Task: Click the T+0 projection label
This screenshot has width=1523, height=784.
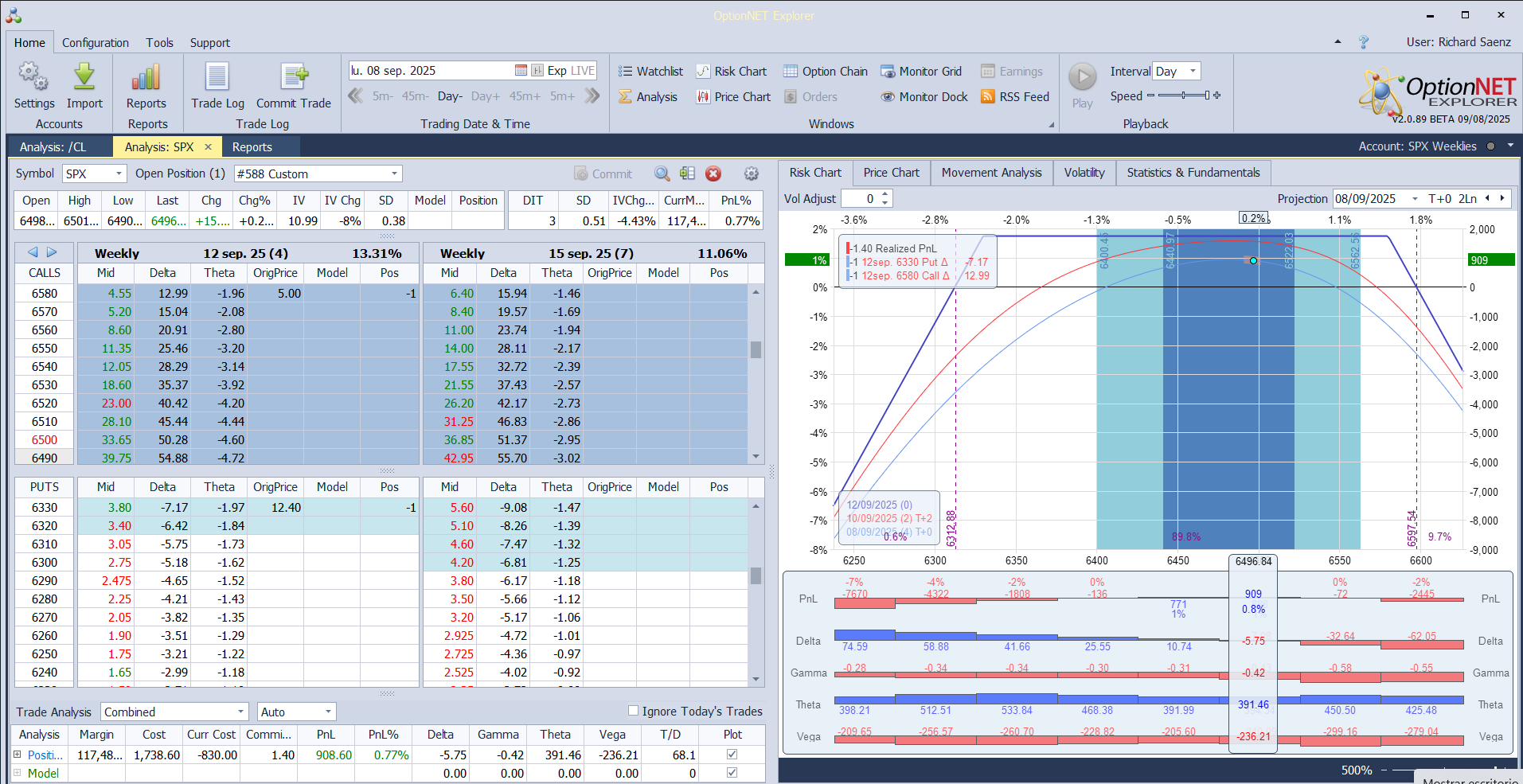Action: 1440,199
